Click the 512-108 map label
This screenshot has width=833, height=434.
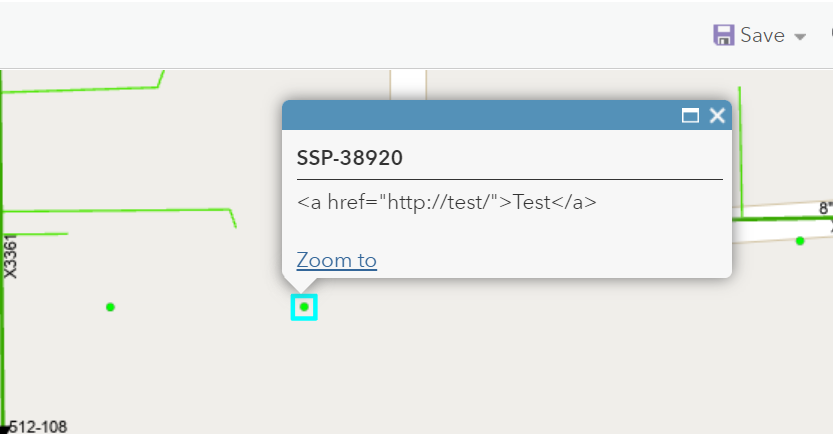pos(38,427)
